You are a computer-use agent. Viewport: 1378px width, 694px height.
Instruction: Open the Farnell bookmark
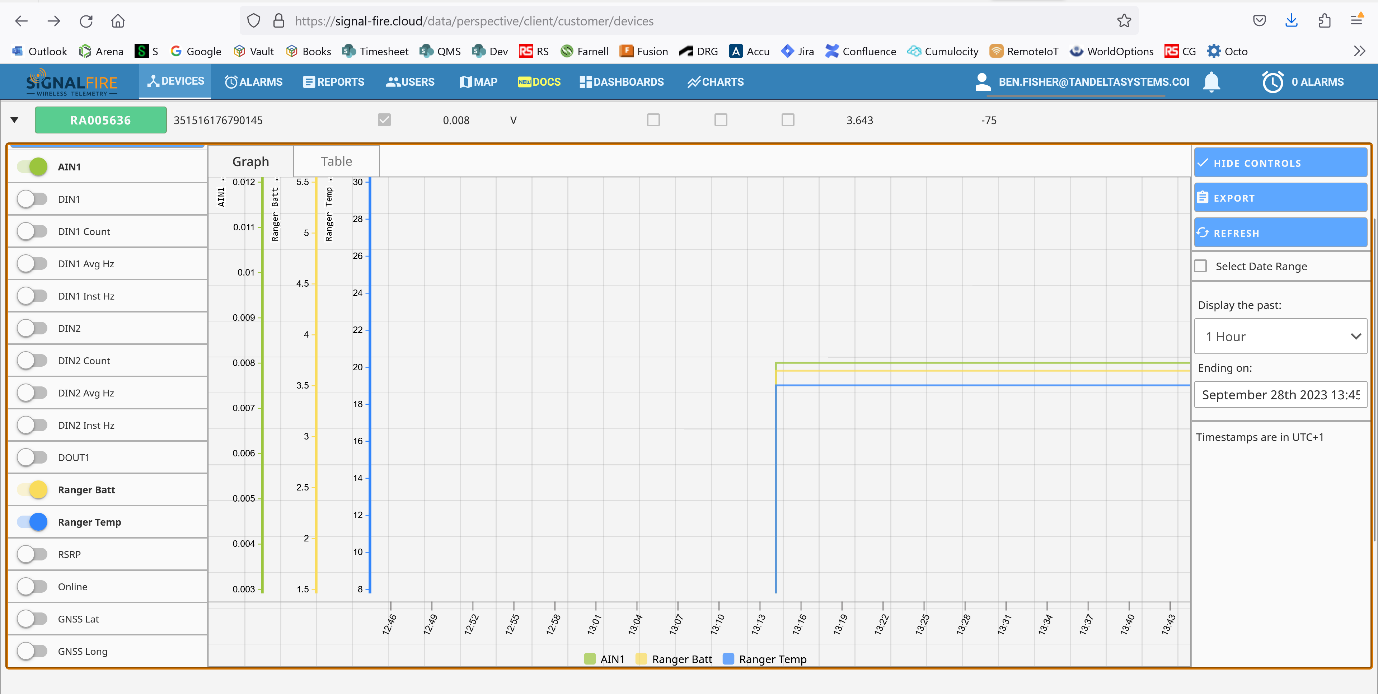[585, 51]
